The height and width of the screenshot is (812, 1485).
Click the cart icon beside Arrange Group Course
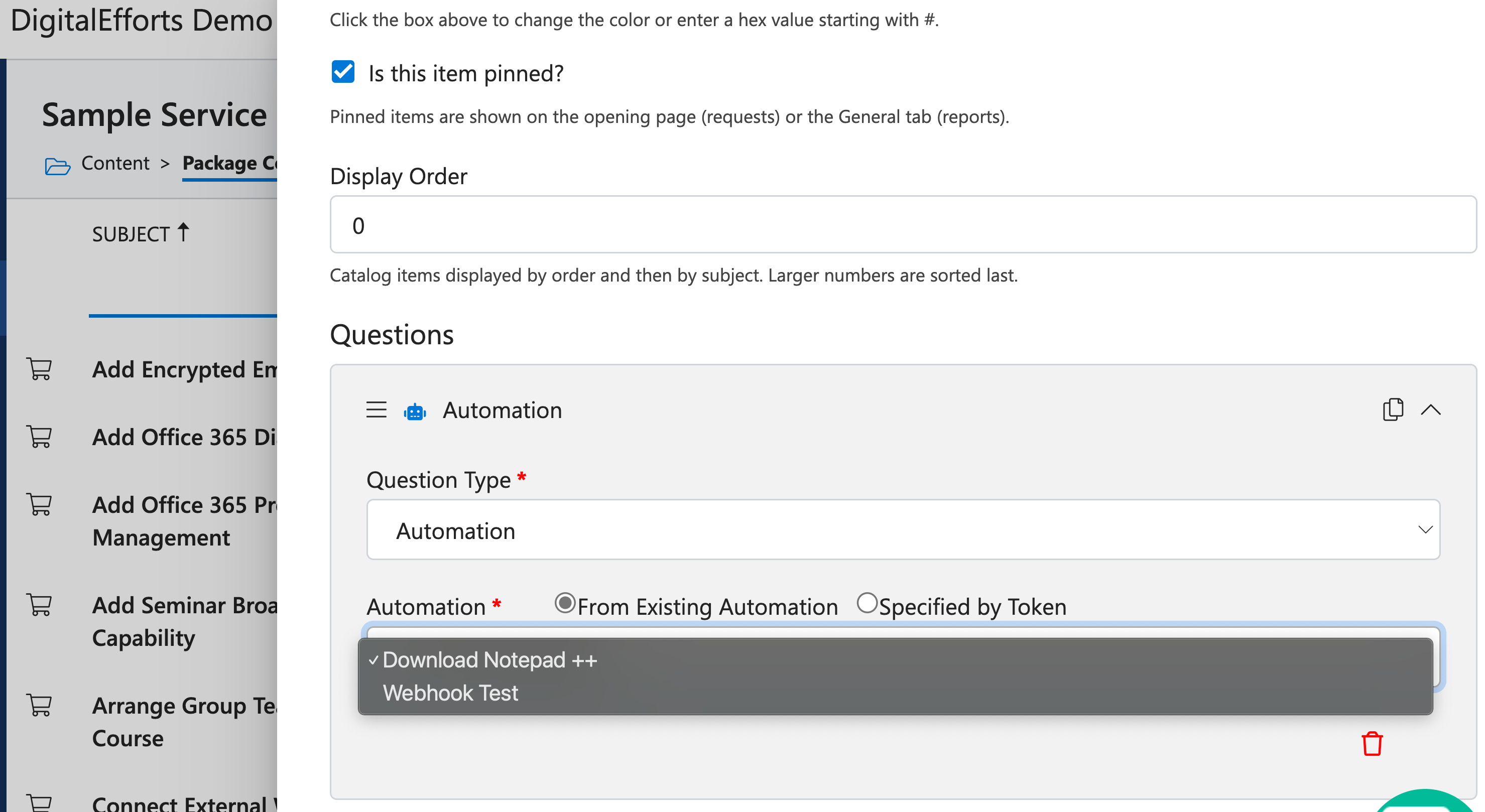pyautogui.click(x=39, y=705)
